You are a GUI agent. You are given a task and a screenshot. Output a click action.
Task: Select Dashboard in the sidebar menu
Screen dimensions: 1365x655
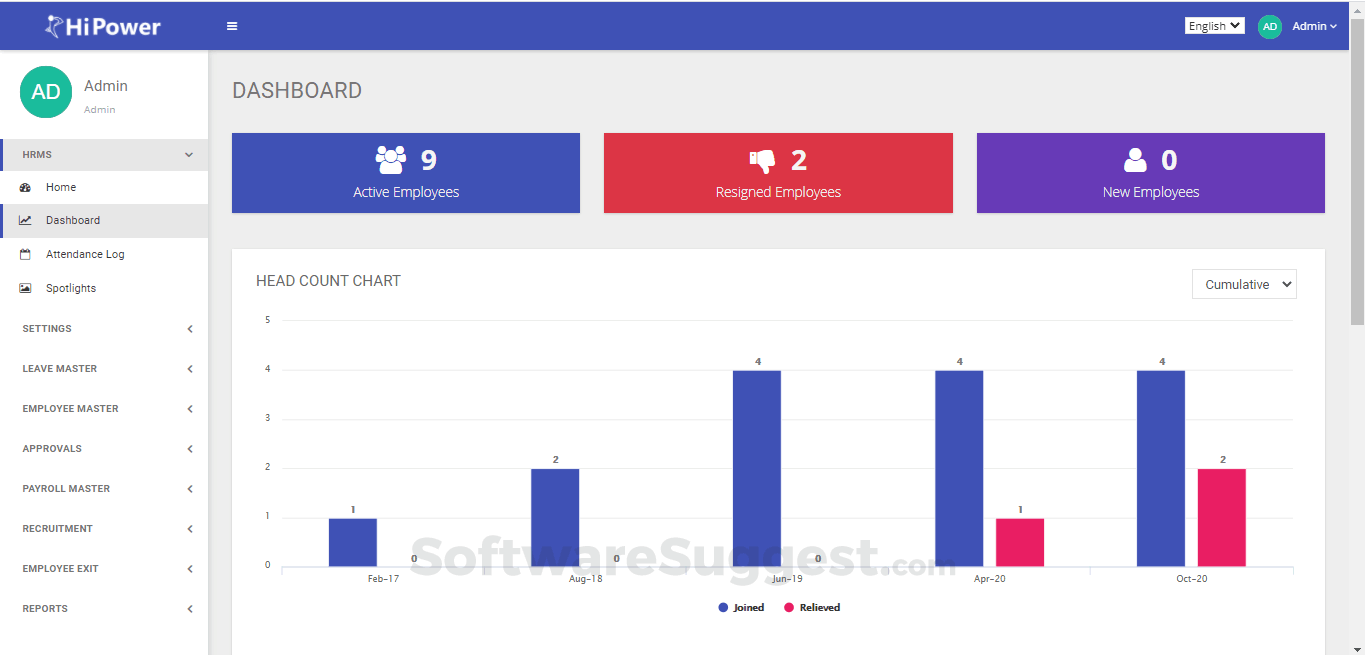click(70, 220)
